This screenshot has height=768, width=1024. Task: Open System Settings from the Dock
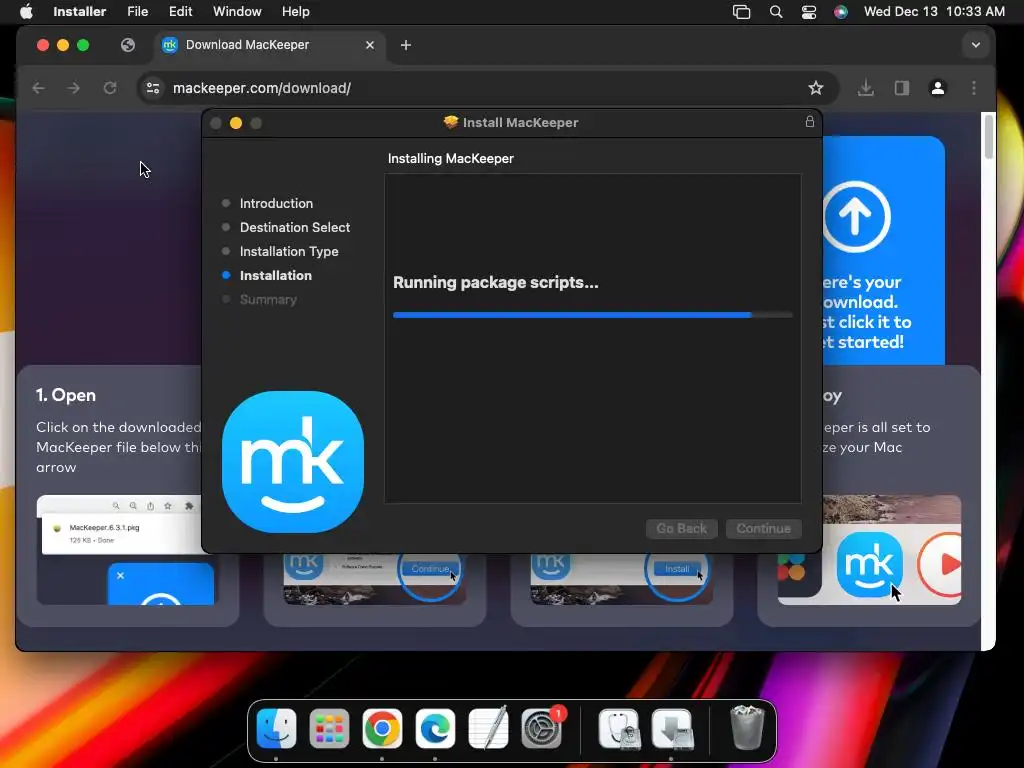click(541, 728)
